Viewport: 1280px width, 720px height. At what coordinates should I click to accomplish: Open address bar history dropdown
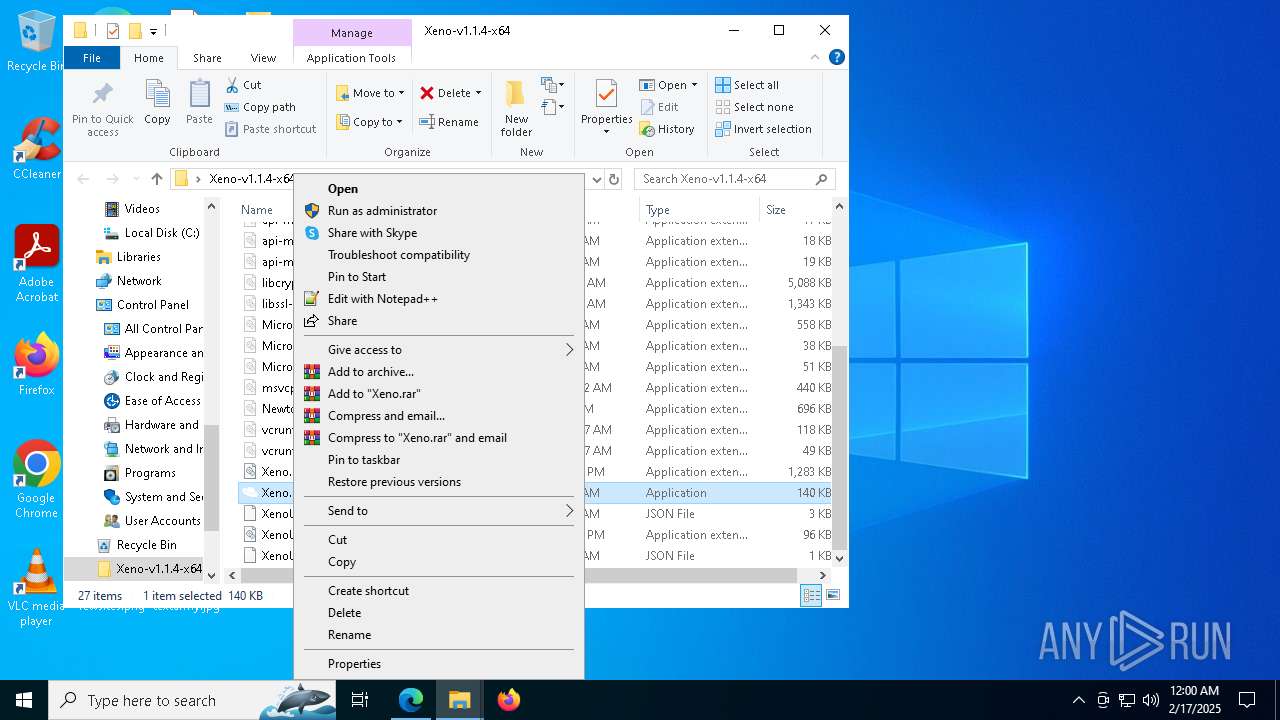[x=597, y=180]
